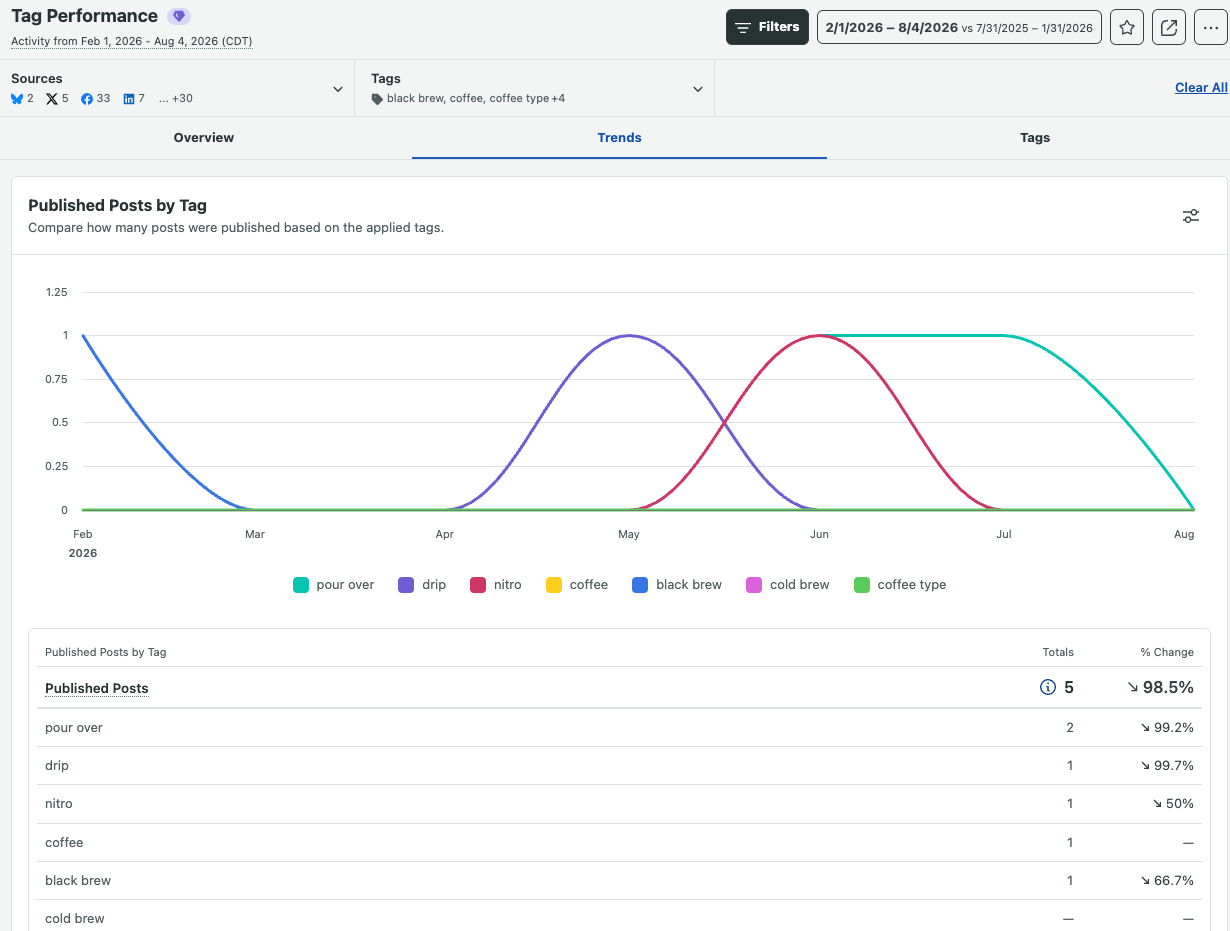Switch to the Tags tab
The height and width of the screenshot is (931, 1230).
point(1035,138)
